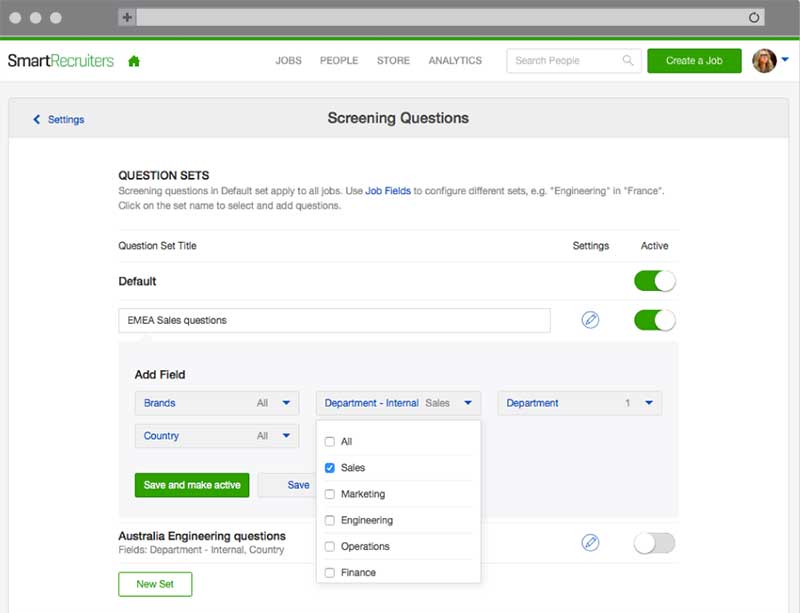Go to the green home icon

click(x=134, y=61)
